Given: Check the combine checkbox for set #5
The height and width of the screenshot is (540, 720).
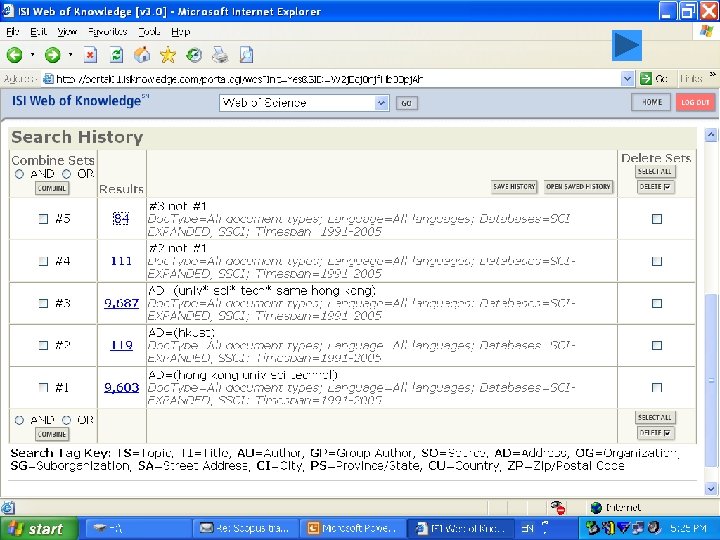Looking at the screenshot, I should pyautogui.click(x=43, y=219).
